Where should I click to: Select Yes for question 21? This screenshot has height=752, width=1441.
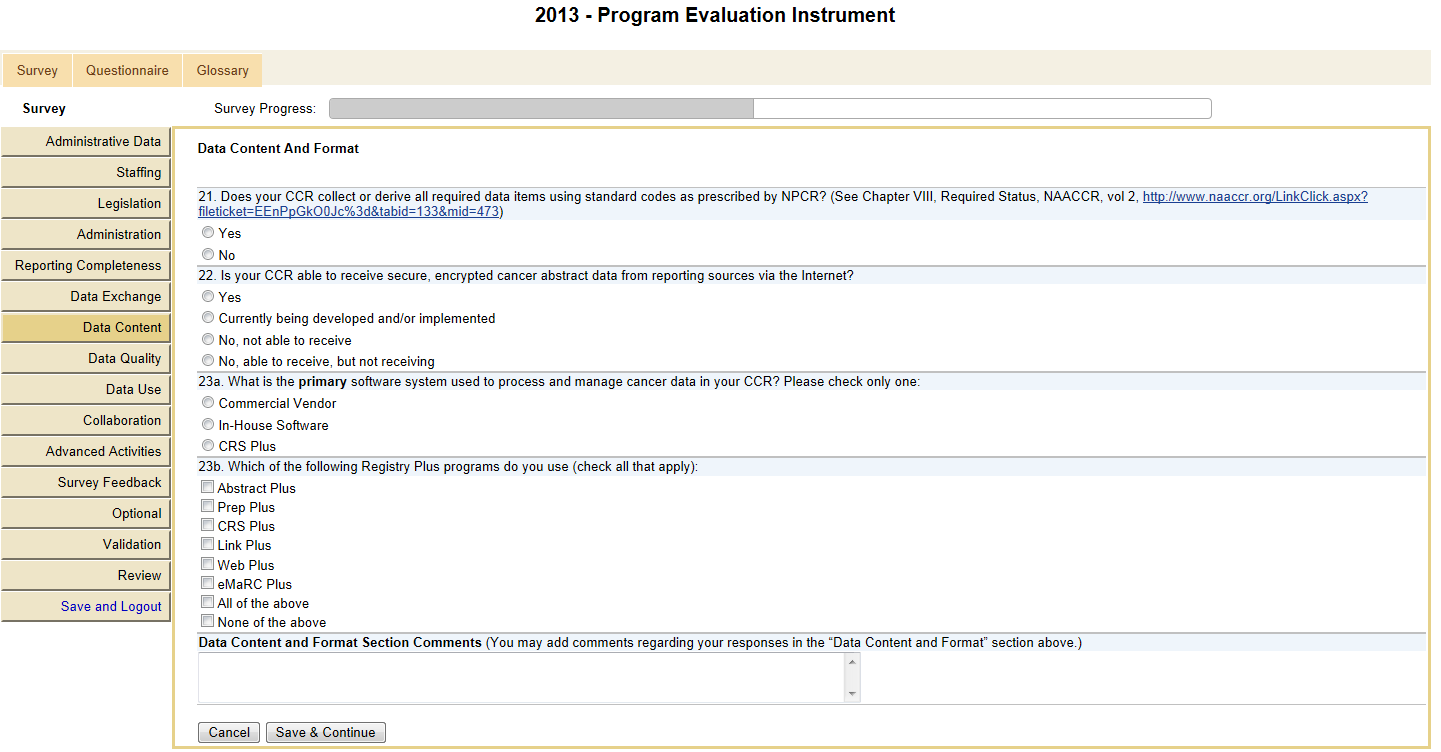coord(208,232)
